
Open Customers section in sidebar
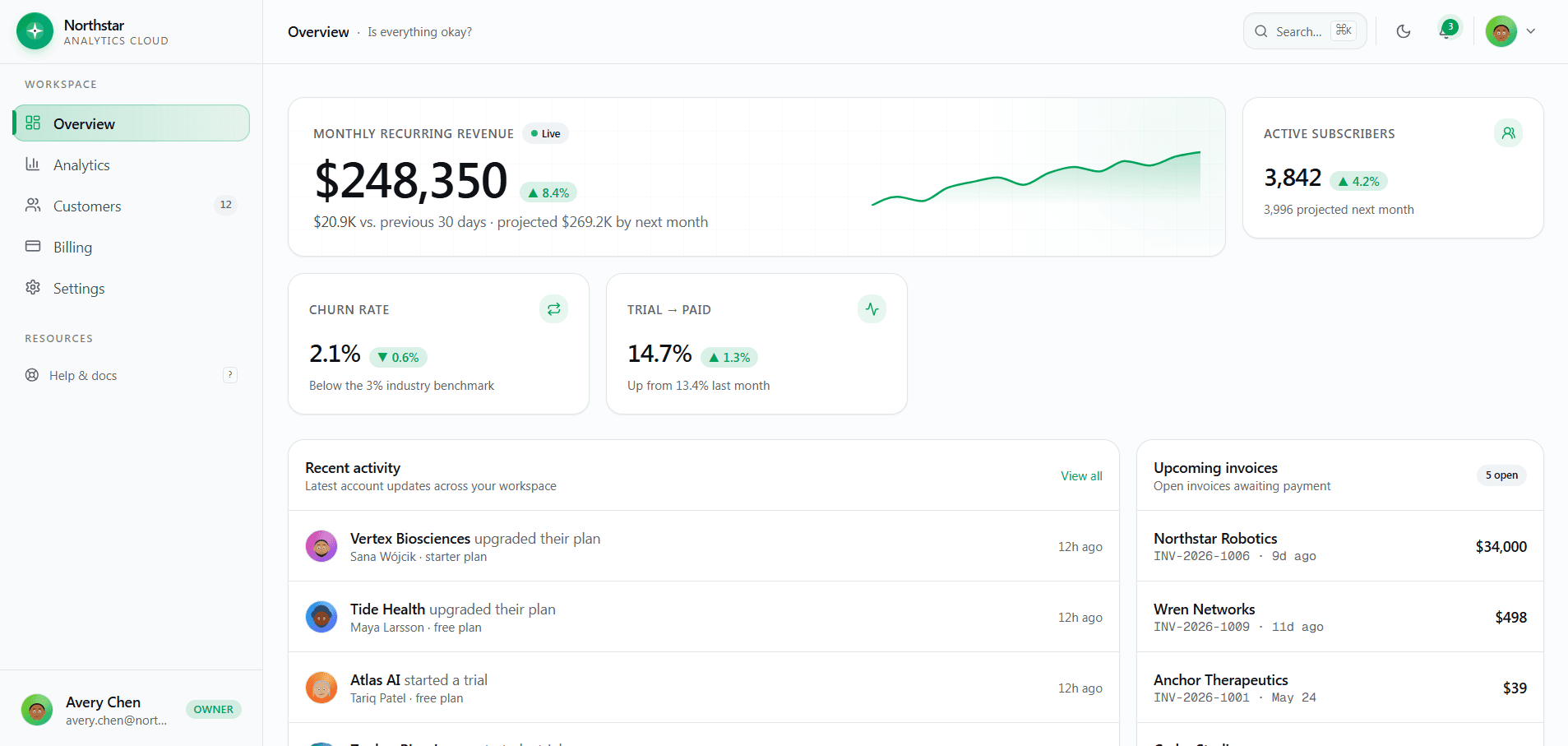(x=131, y=206)
